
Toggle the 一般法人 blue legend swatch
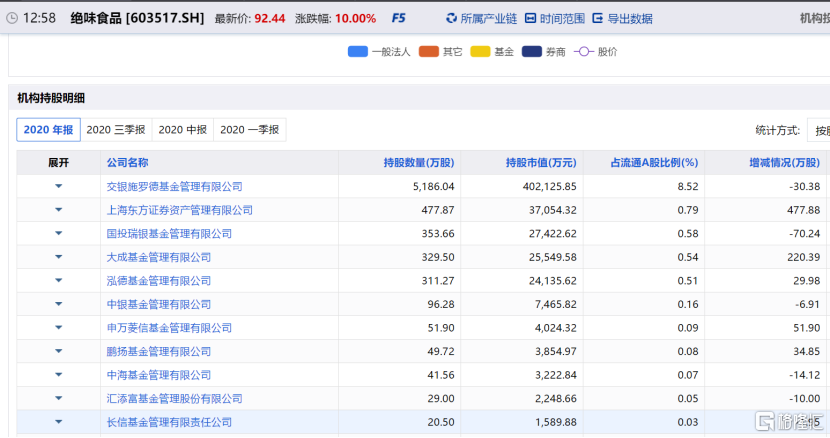click(x=358, y=51)
